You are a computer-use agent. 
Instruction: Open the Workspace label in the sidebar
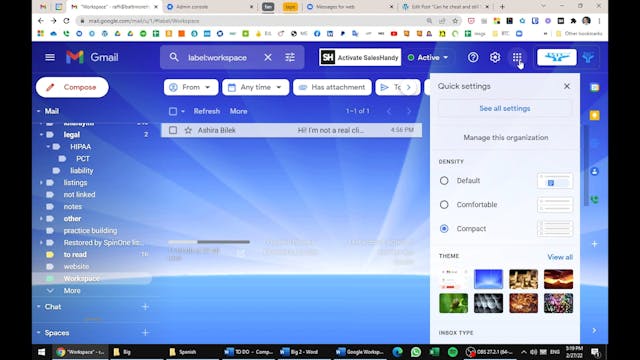click(81, 278)
